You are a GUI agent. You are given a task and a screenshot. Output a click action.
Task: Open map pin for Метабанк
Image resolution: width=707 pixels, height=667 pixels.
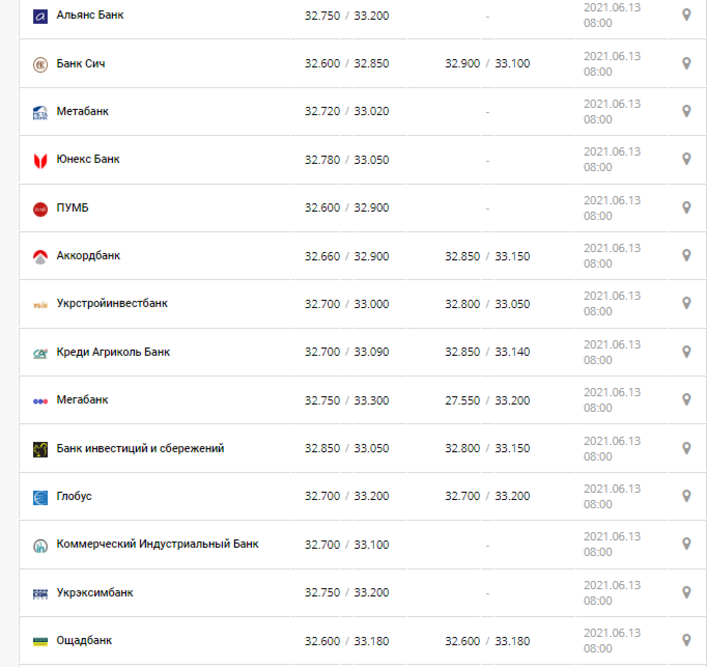click(686, 111)
